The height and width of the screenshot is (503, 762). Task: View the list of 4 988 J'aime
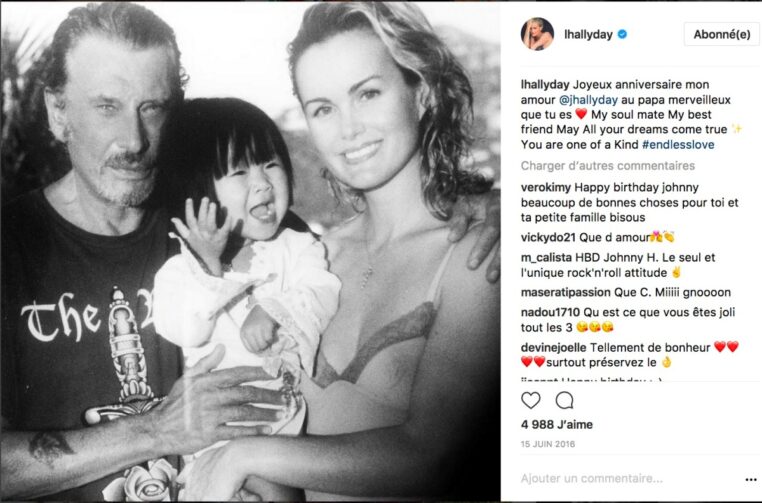point(557,424)
